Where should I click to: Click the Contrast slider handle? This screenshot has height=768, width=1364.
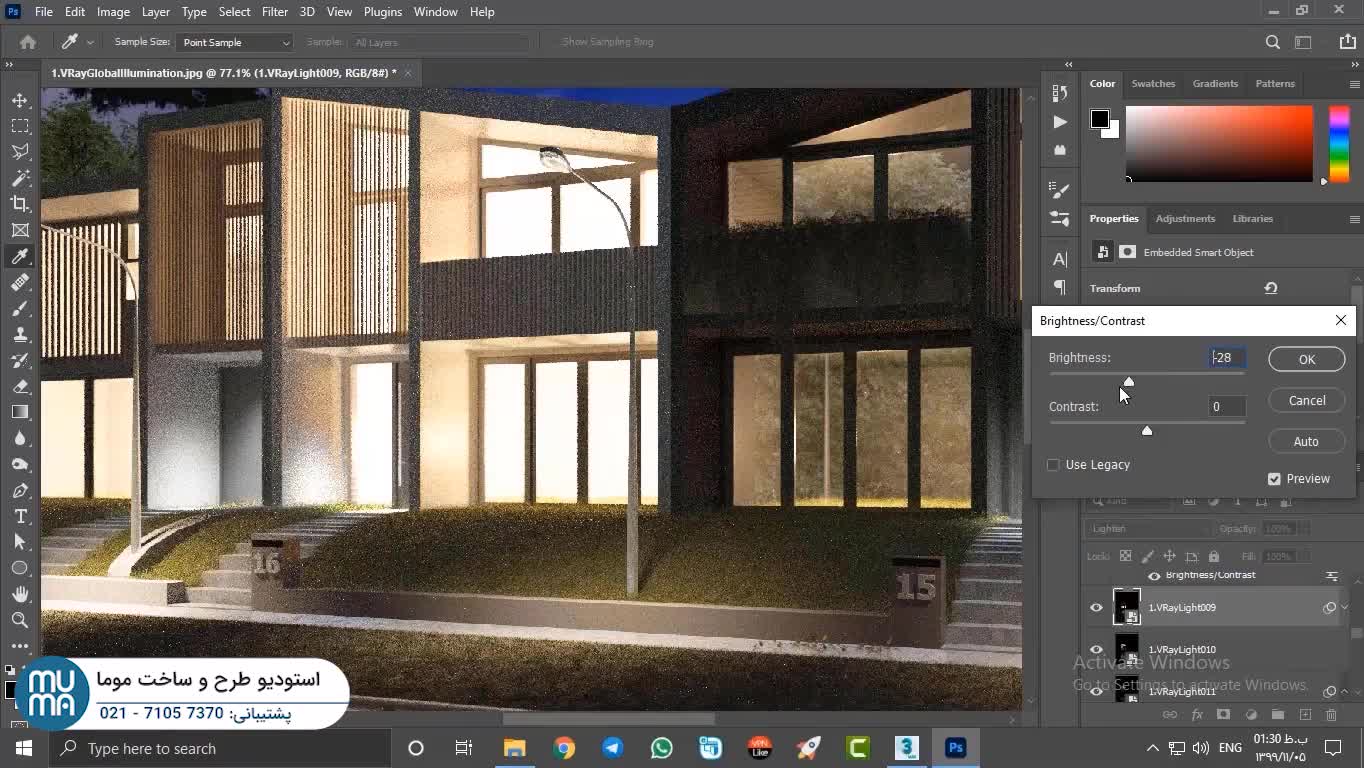pyautogui.click(x=1147, y=431)
